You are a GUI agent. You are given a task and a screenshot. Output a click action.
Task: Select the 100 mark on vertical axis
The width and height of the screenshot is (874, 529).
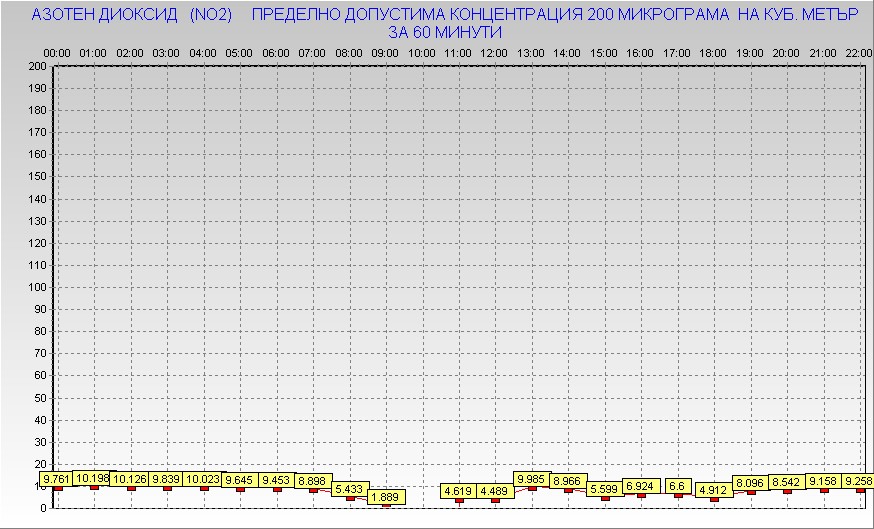(x=37, y=287)
